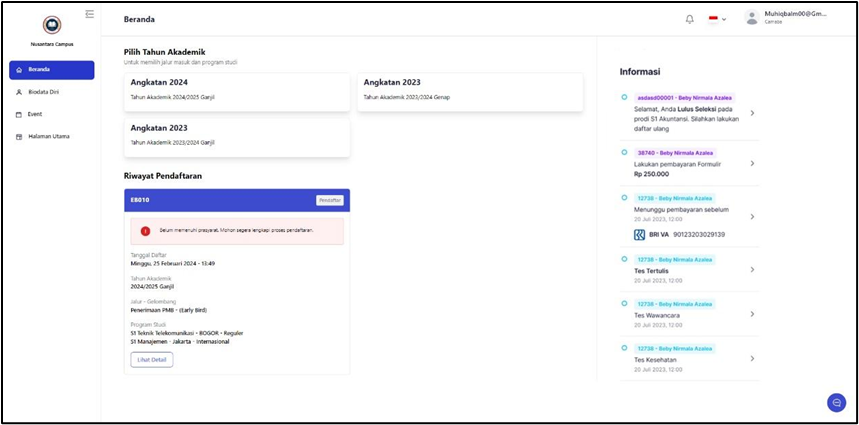Click the Pendaftar badge on E8010
The width and height of the screenshot is (859, 425).
point(330,200)
